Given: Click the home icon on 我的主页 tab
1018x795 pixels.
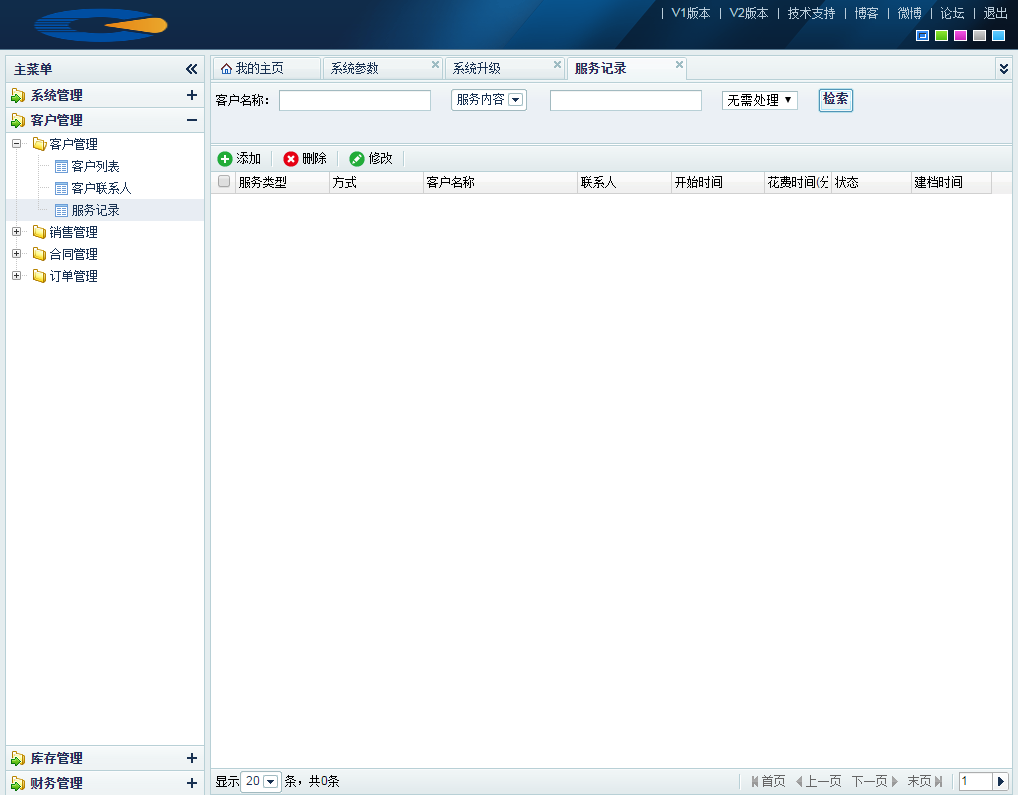Looking at the screenshot, I should (226, 69).
